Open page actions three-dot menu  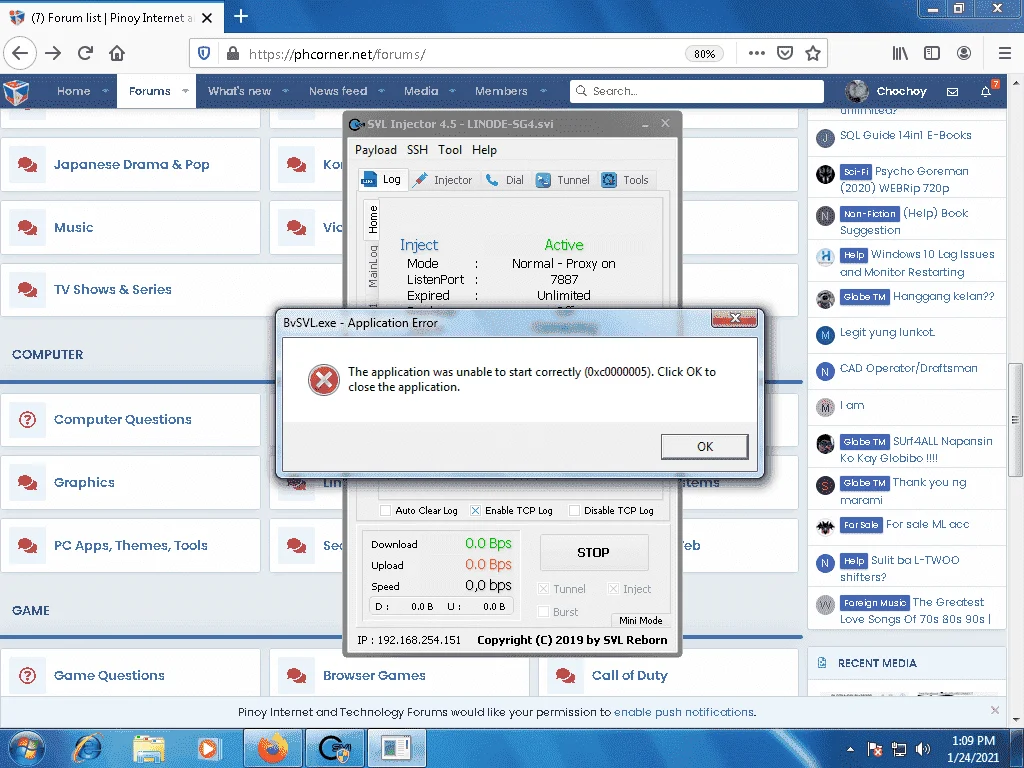[757, 54]
